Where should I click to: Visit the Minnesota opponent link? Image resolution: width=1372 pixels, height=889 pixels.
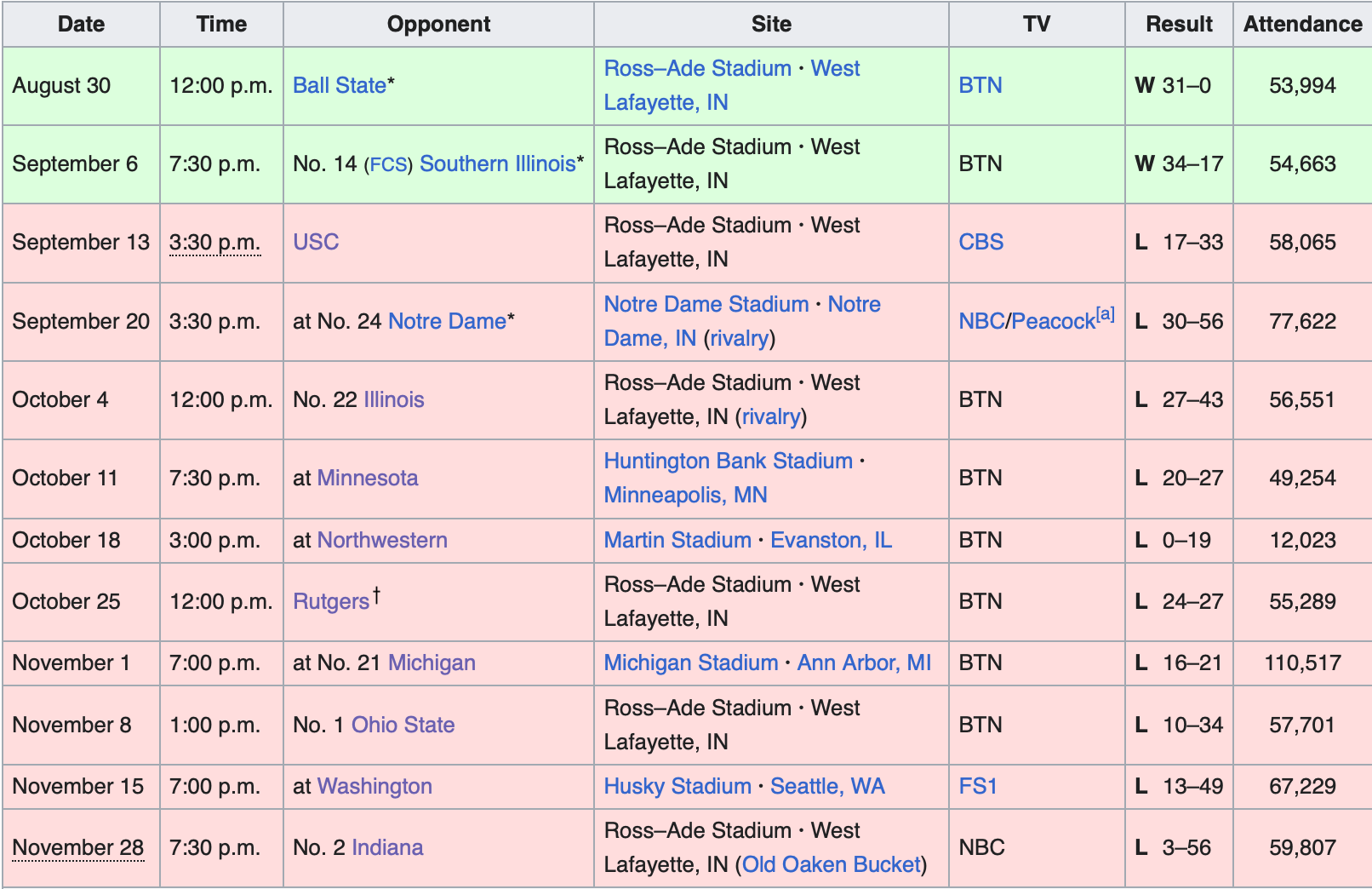(368, 478)
